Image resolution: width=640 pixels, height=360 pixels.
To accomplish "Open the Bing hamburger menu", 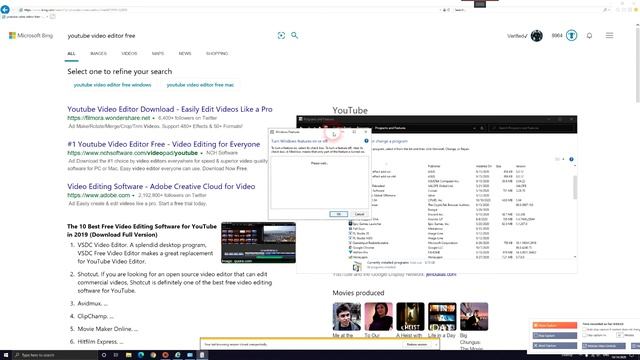I will coord(609,36).
